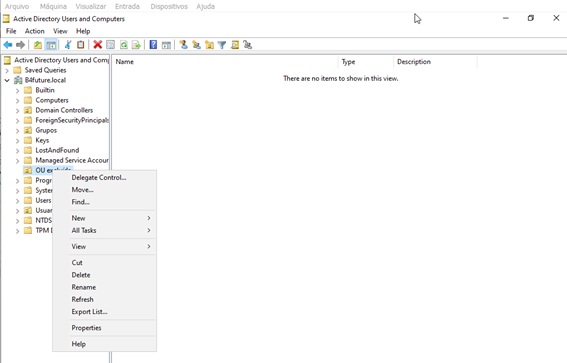Expand the Builtin container
The width and height of the screenshot is (567, 363).
[17, 91]
